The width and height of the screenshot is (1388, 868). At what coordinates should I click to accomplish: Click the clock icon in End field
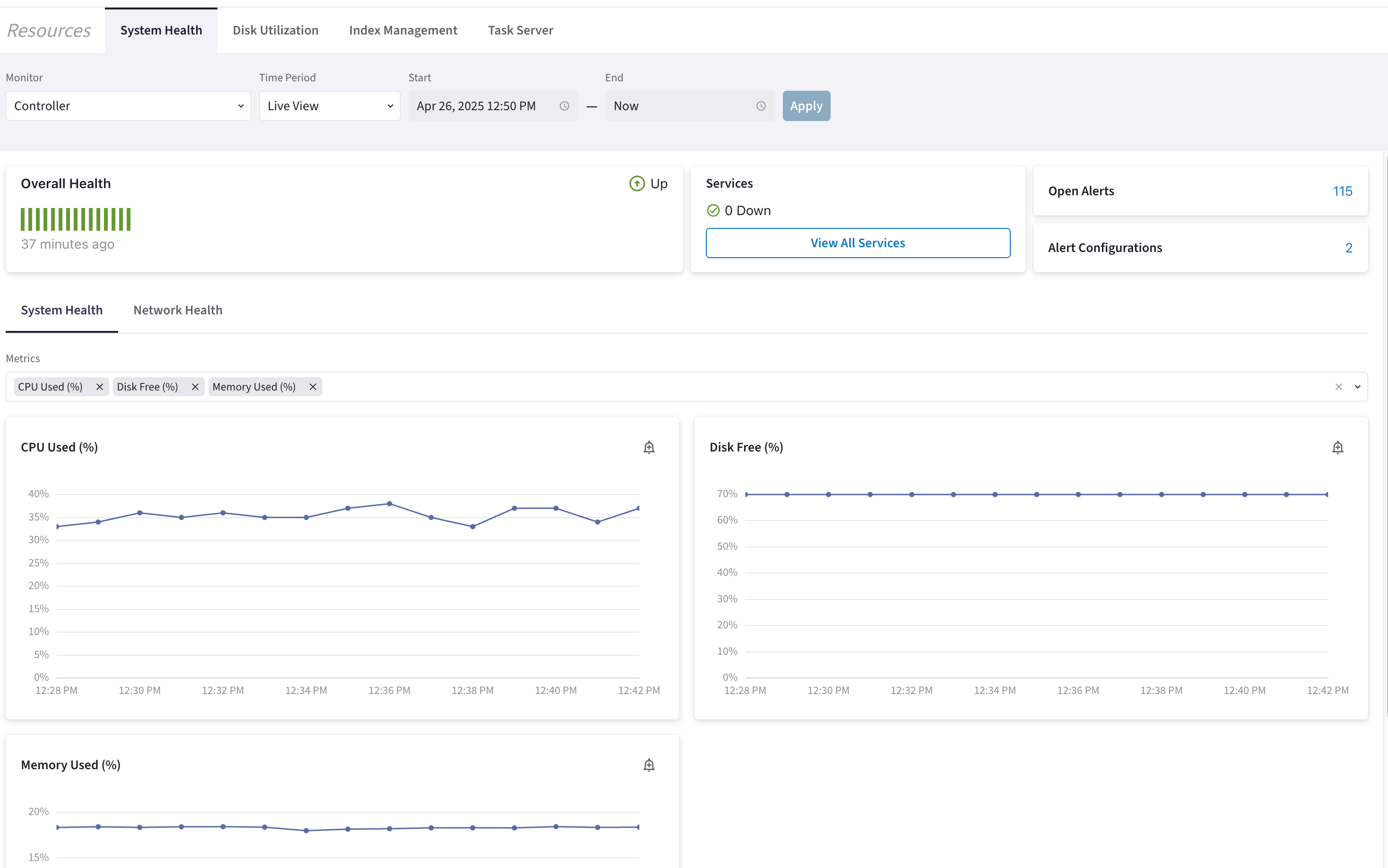tap(761, 106)
